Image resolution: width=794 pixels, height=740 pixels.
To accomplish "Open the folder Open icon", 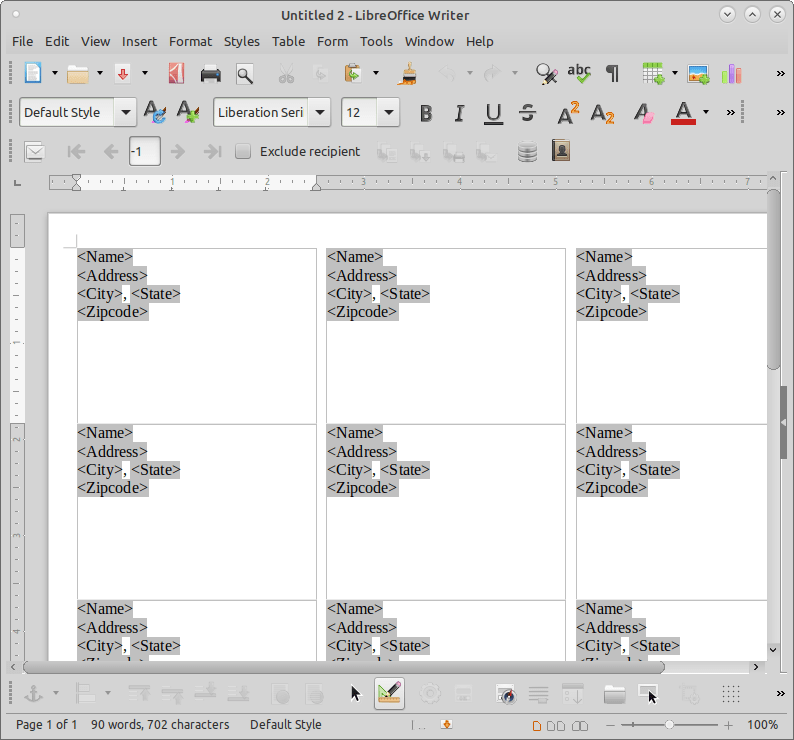I will 77,74.
